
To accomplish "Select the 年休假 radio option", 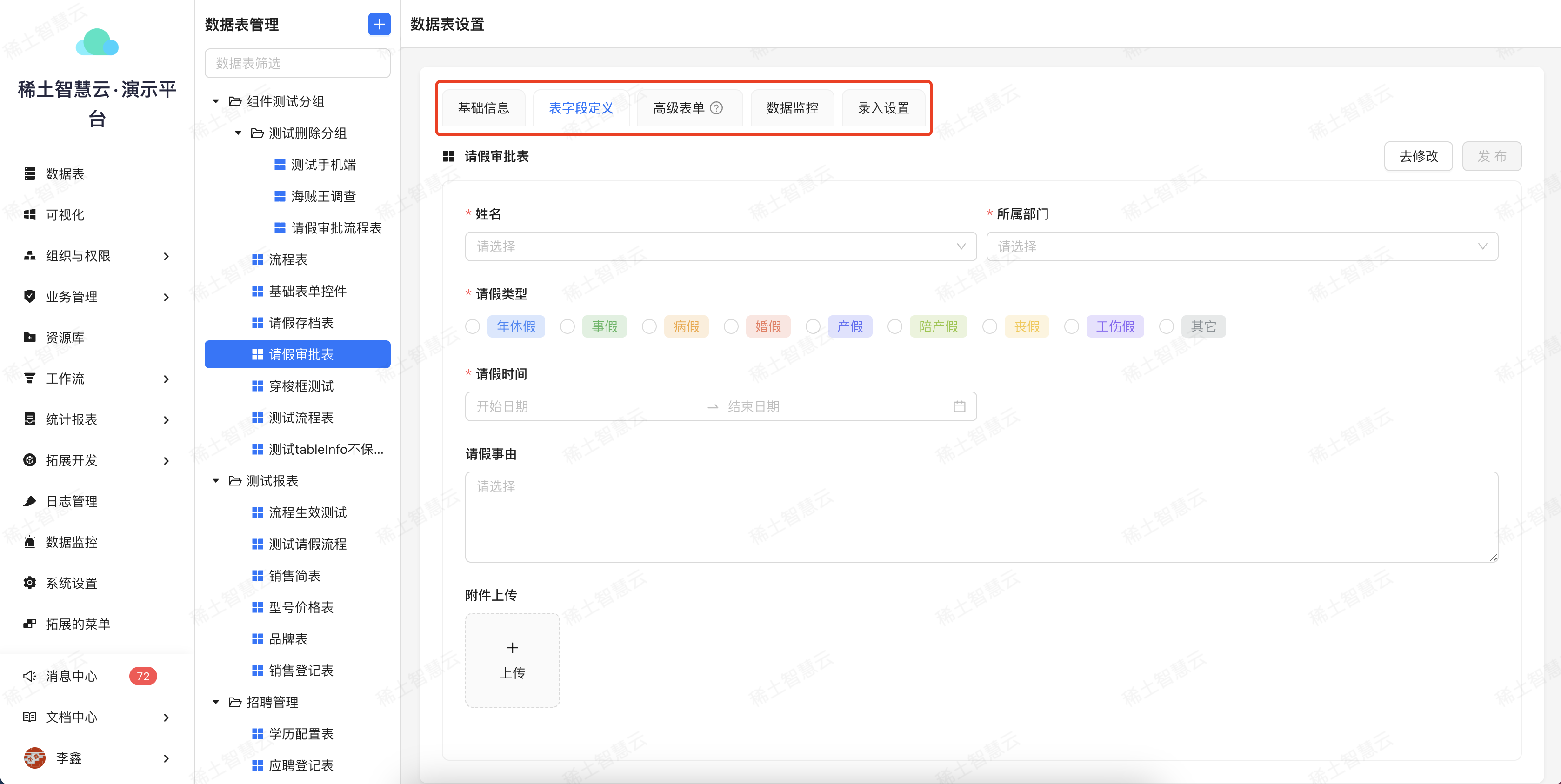I will coord(473,326).
